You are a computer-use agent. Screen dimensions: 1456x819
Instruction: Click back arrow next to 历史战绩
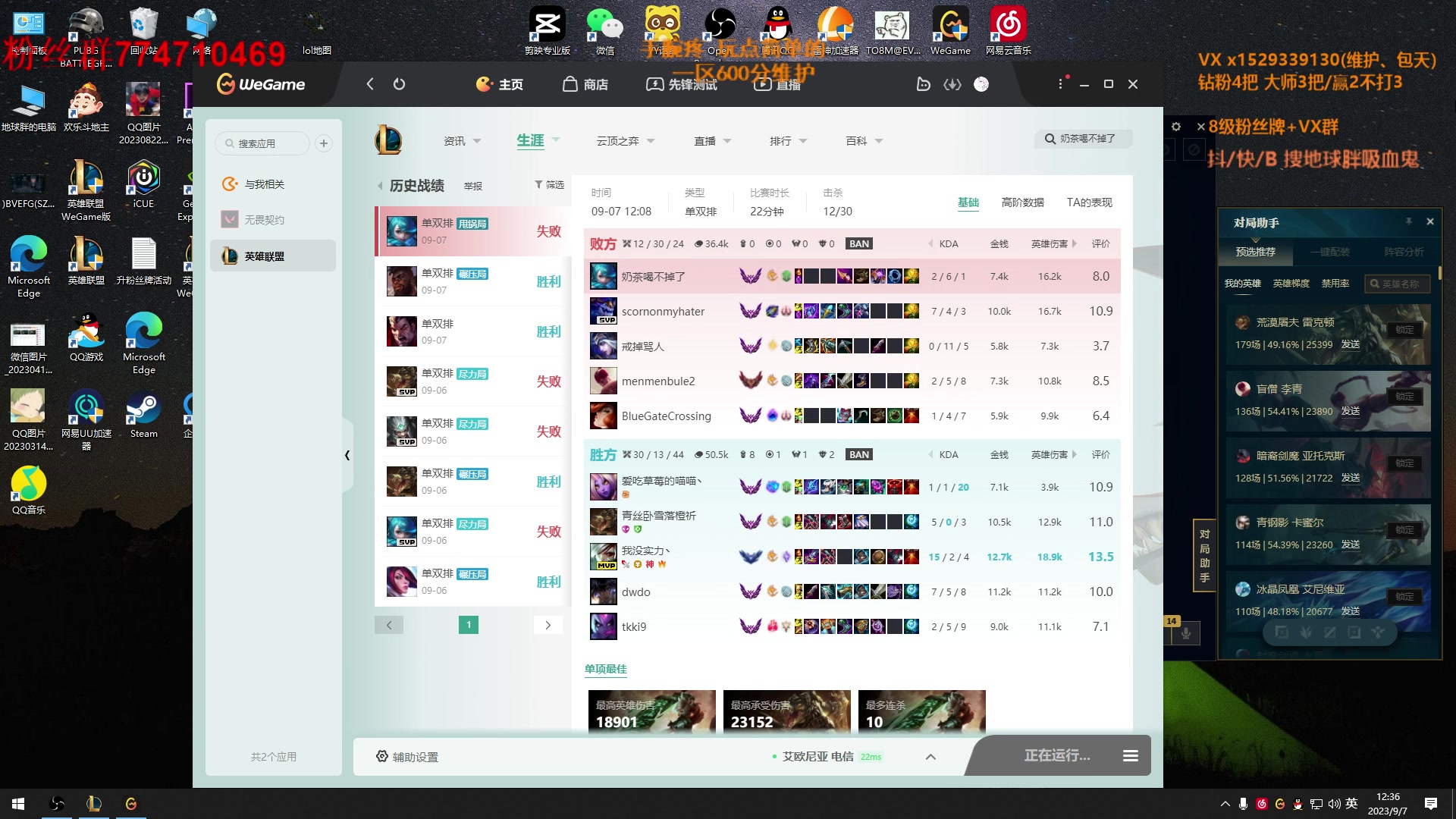[x=380, y=186]
